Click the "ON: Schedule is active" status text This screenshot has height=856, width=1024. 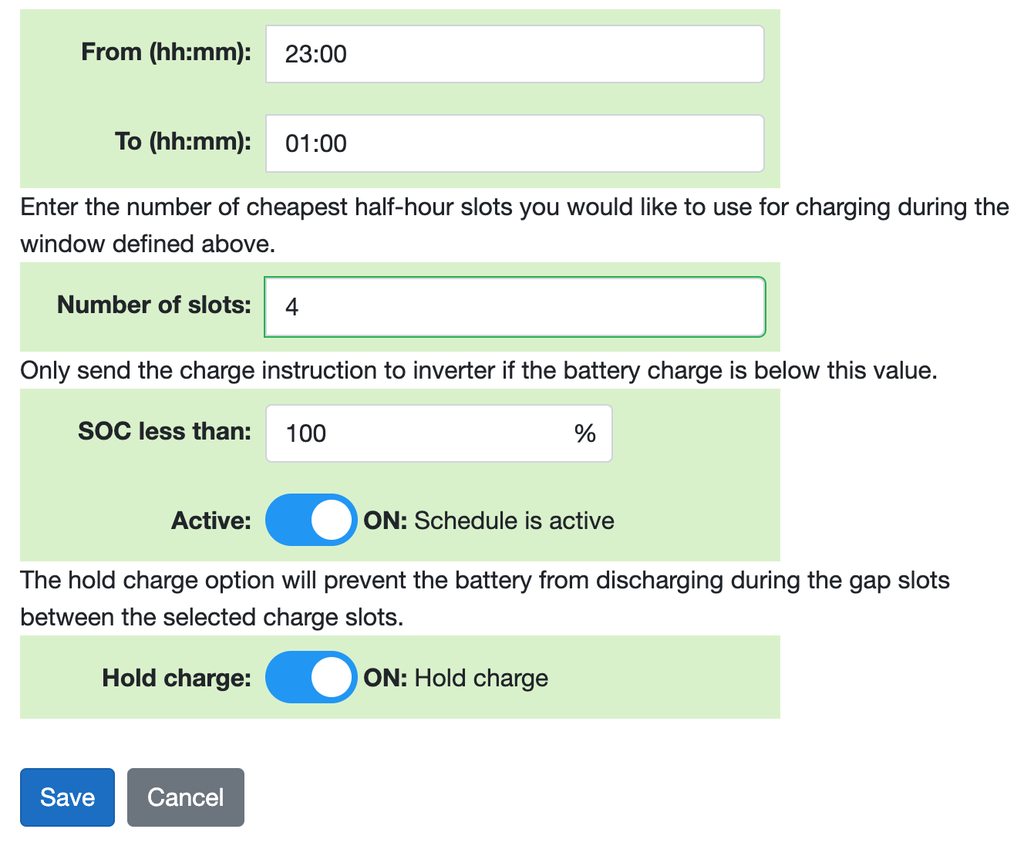[x=489, y=521]
